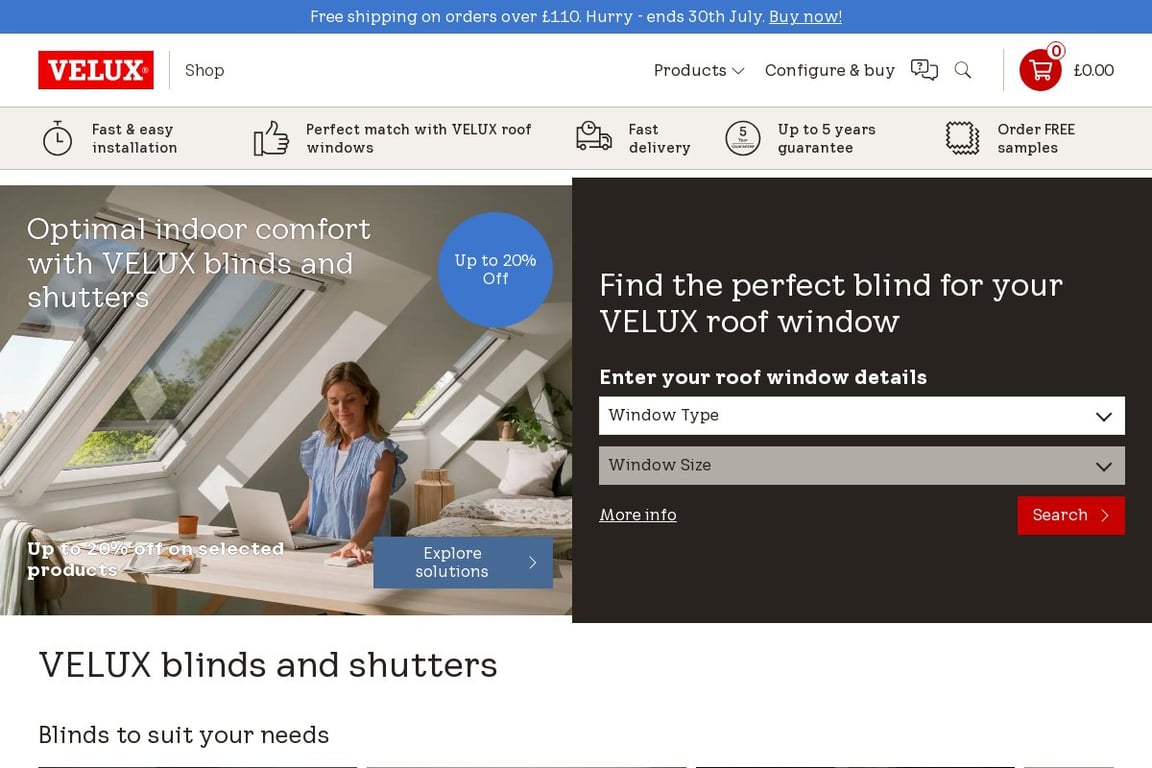The height and width of the screenshot is (768, 1152).
Task: Open the Window Type dropdown
Action: (861, 416)
